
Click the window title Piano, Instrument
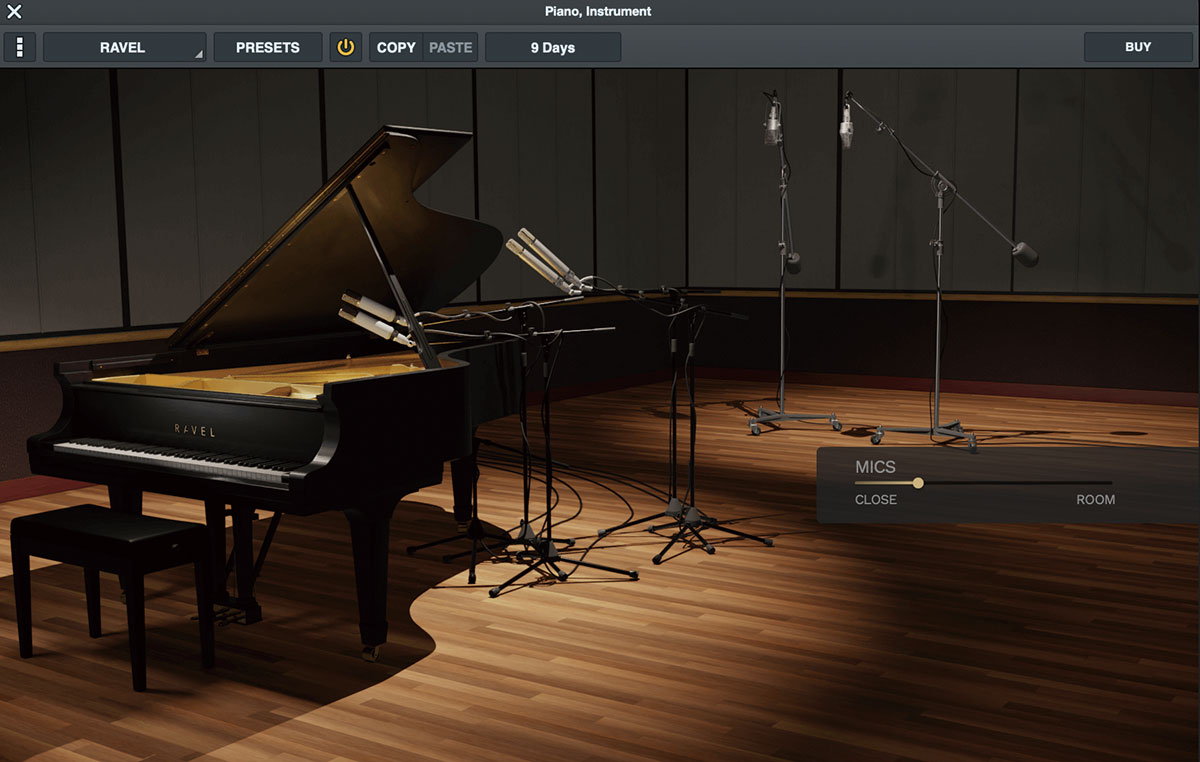[599, 12]
